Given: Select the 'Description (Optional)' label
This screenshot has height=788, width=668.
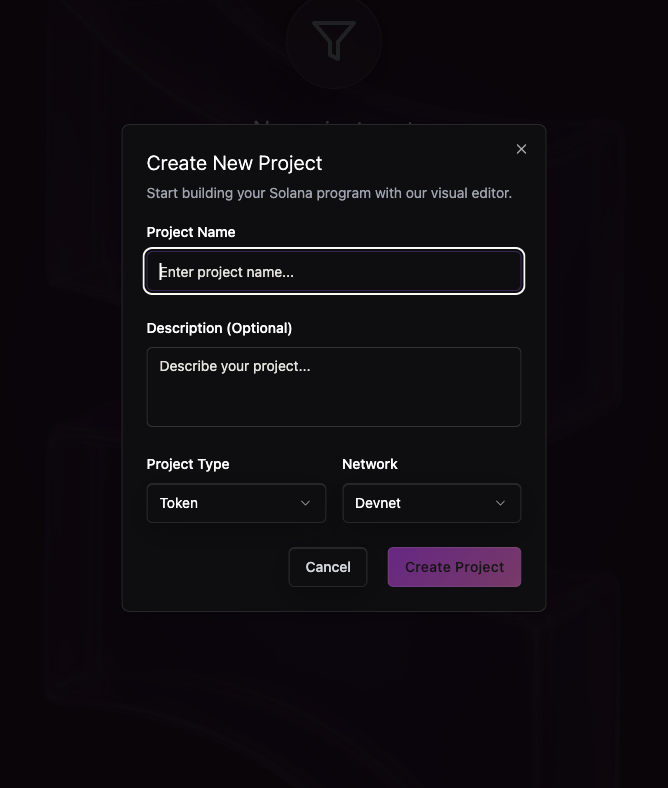Looking at the screenshot, I should pyautogui.click(x=219, y=328).
